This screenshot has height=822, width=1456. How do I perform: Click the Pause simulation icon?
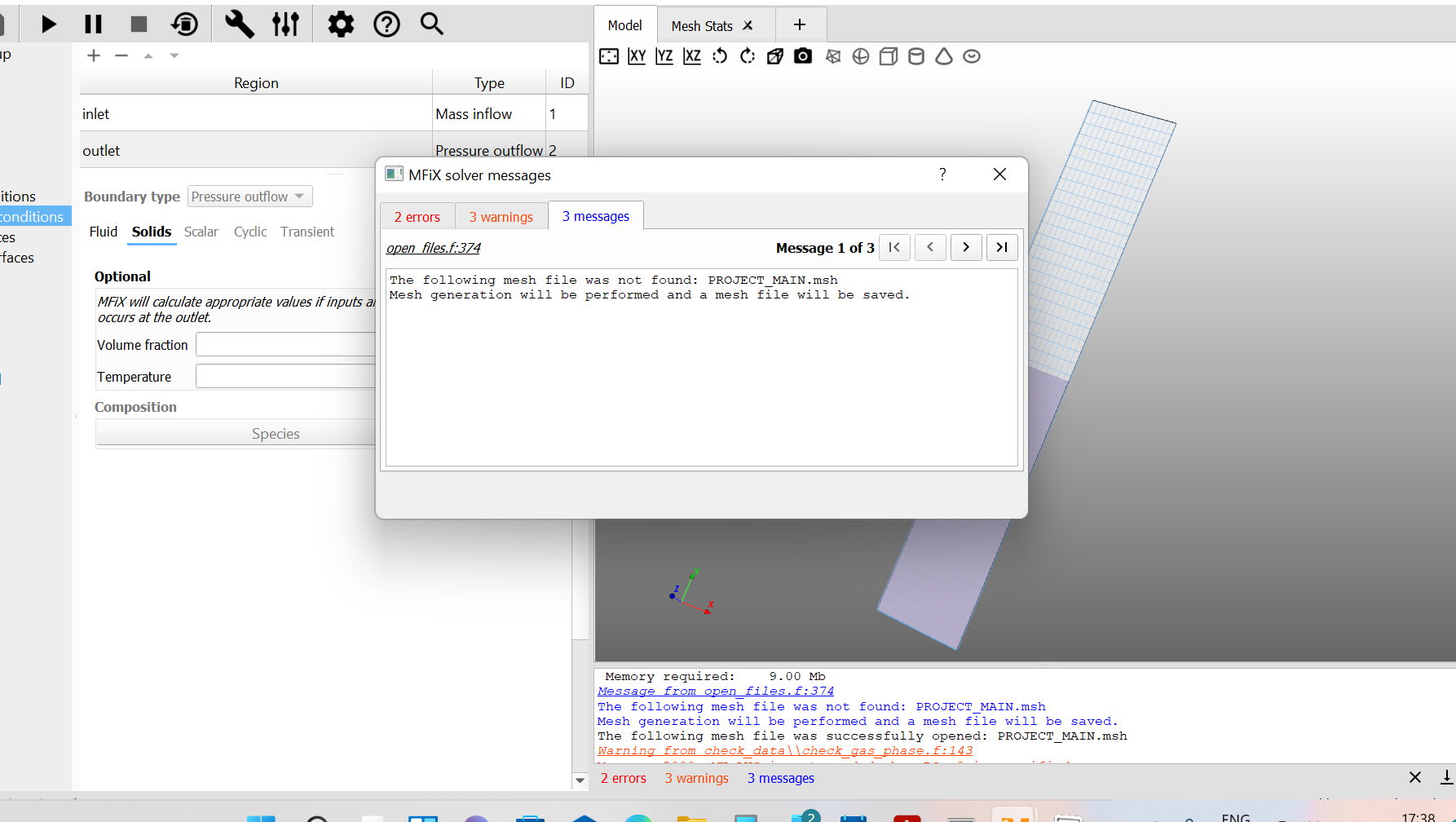point(94,24)
